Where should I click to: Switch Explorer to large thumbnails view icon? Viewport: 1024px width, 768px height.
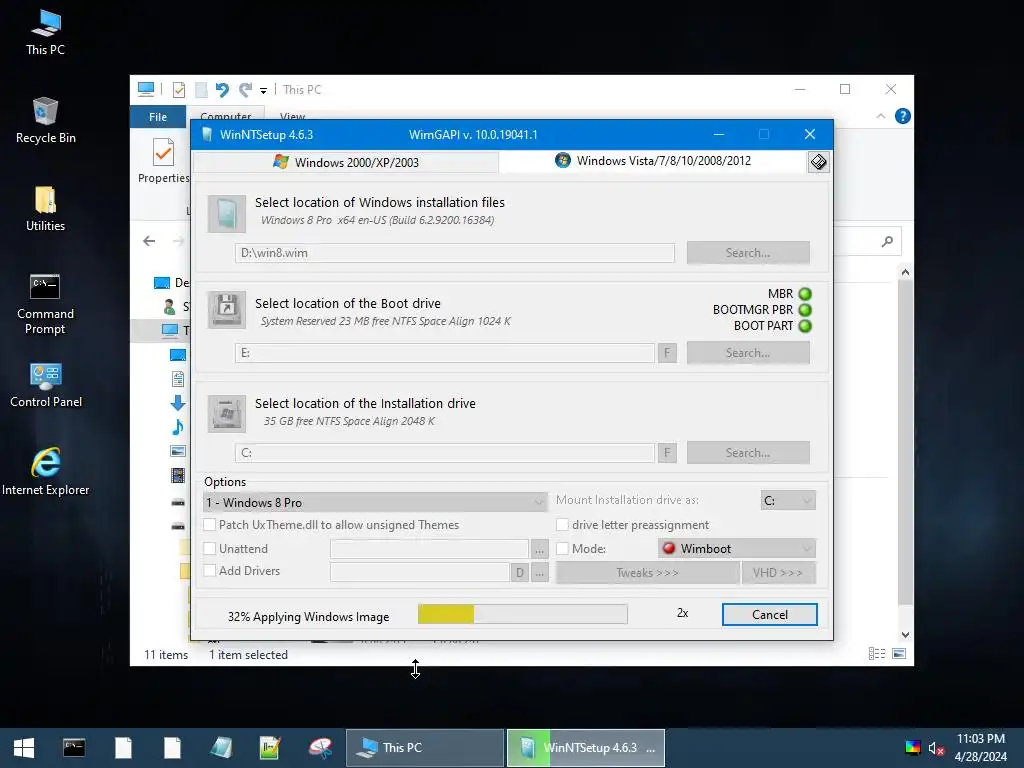point(899,654)
